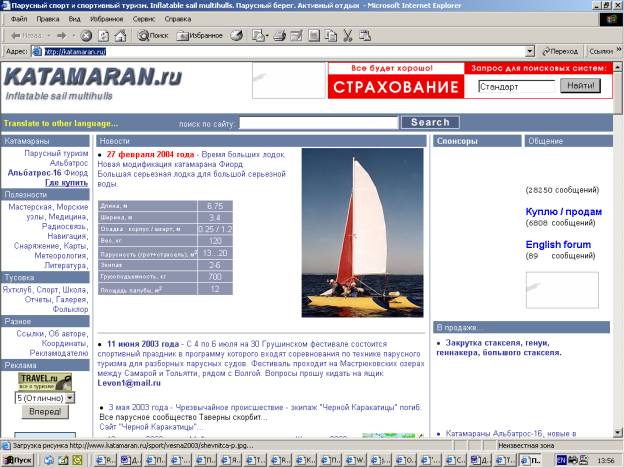Click the Стандарт search query field
The height and width of the screenshot is (468, 624).
point(517,86)
